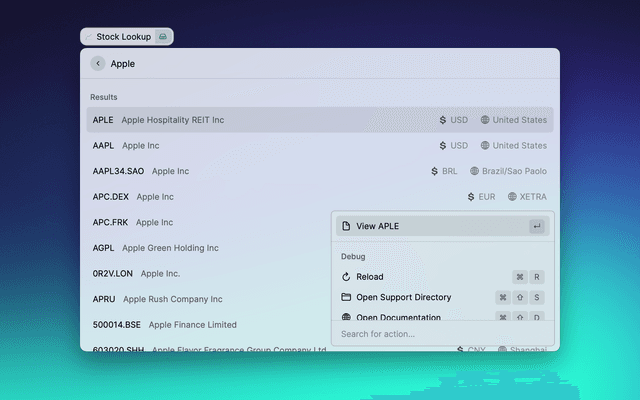Click the Reload action icon
The height and width of the screenshot is (400, 640).
346,277
